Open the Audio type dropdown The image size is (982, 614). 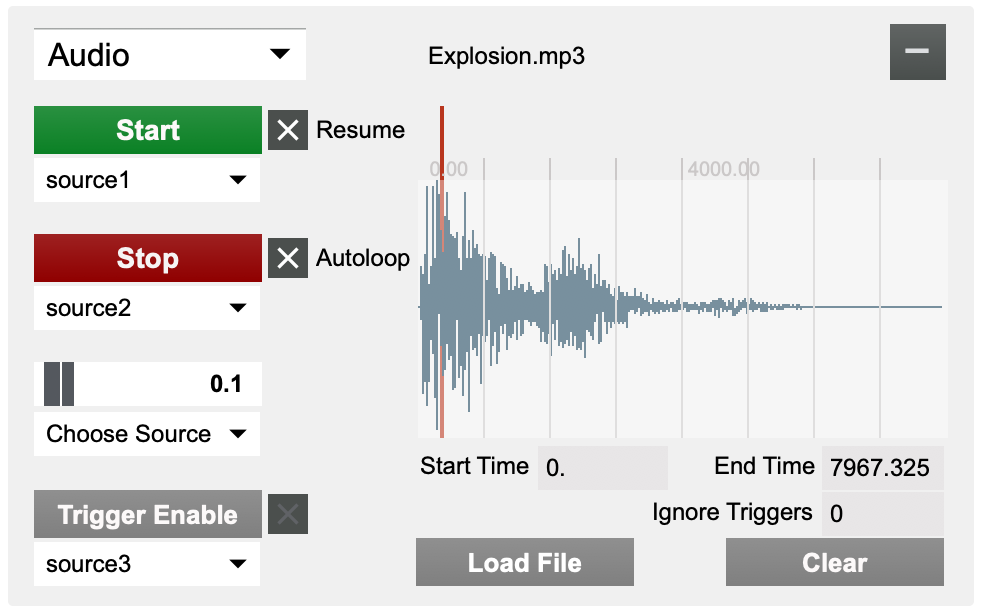coord(170,55)
